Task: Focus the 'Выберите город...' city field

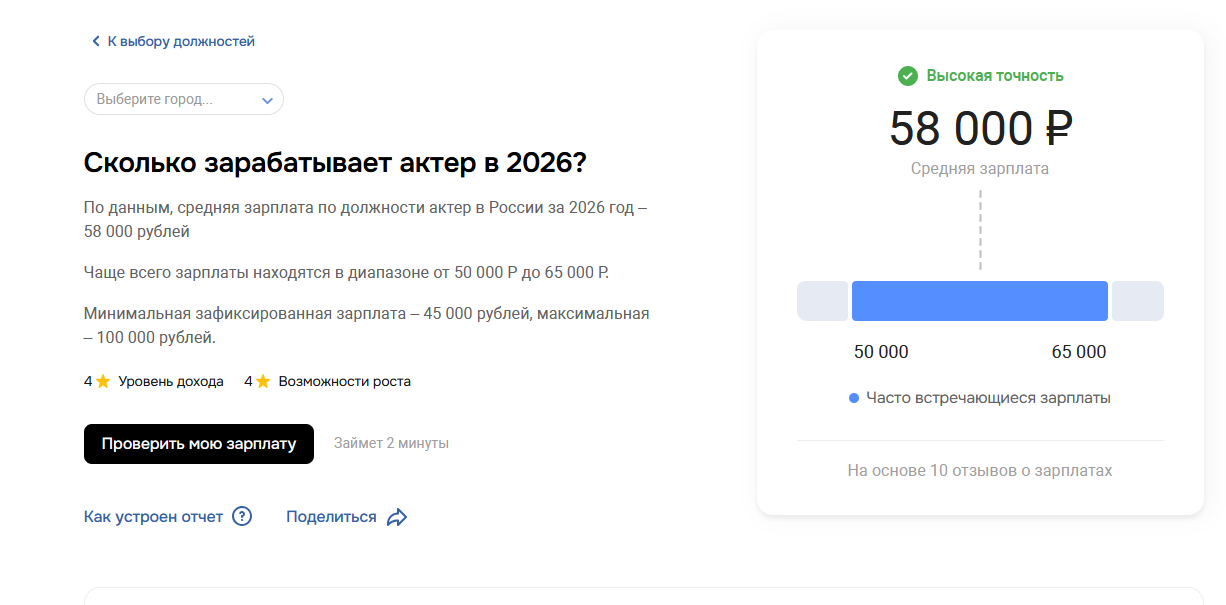Action: coord(184,99)
